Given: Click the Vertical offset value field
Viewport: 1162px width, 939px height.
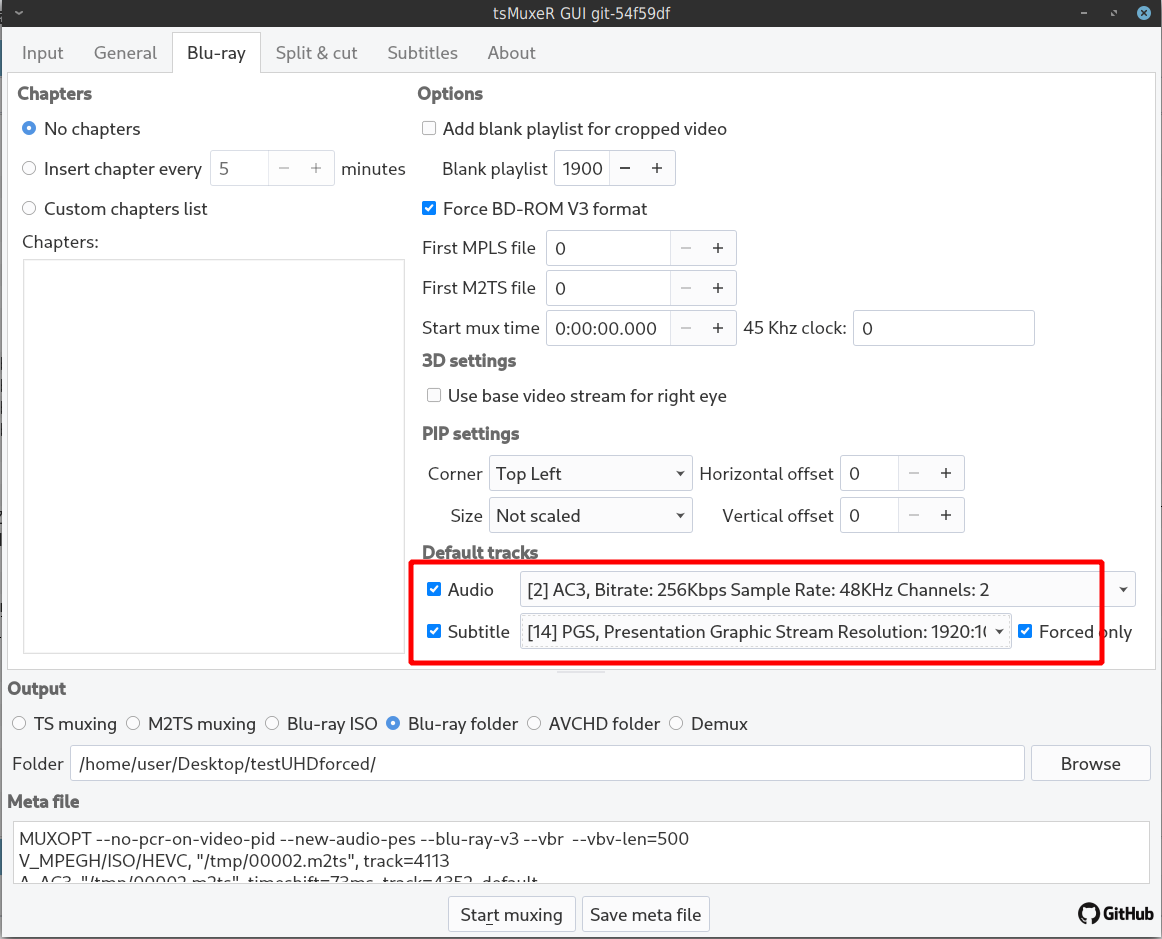Looking at the screenshot, I should coord(869,516).
